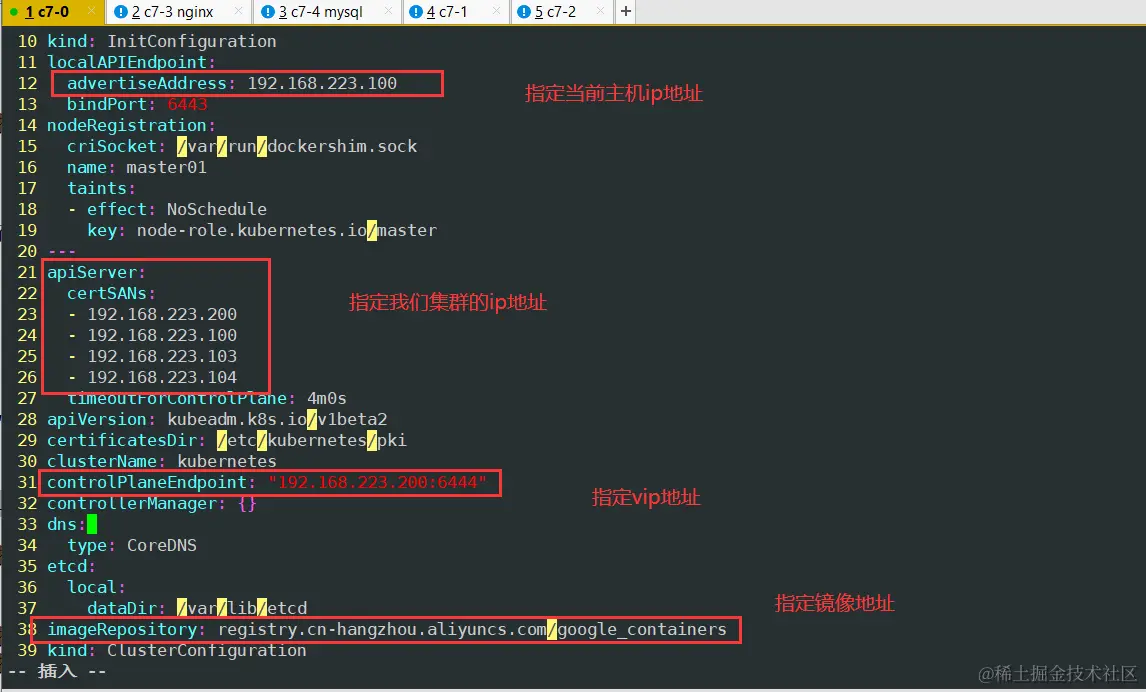Click the apiVersion kubeadm.k8s.io/v1beta2 line
The height and width of the screenshot is (692, 1146).
point(217,420)
